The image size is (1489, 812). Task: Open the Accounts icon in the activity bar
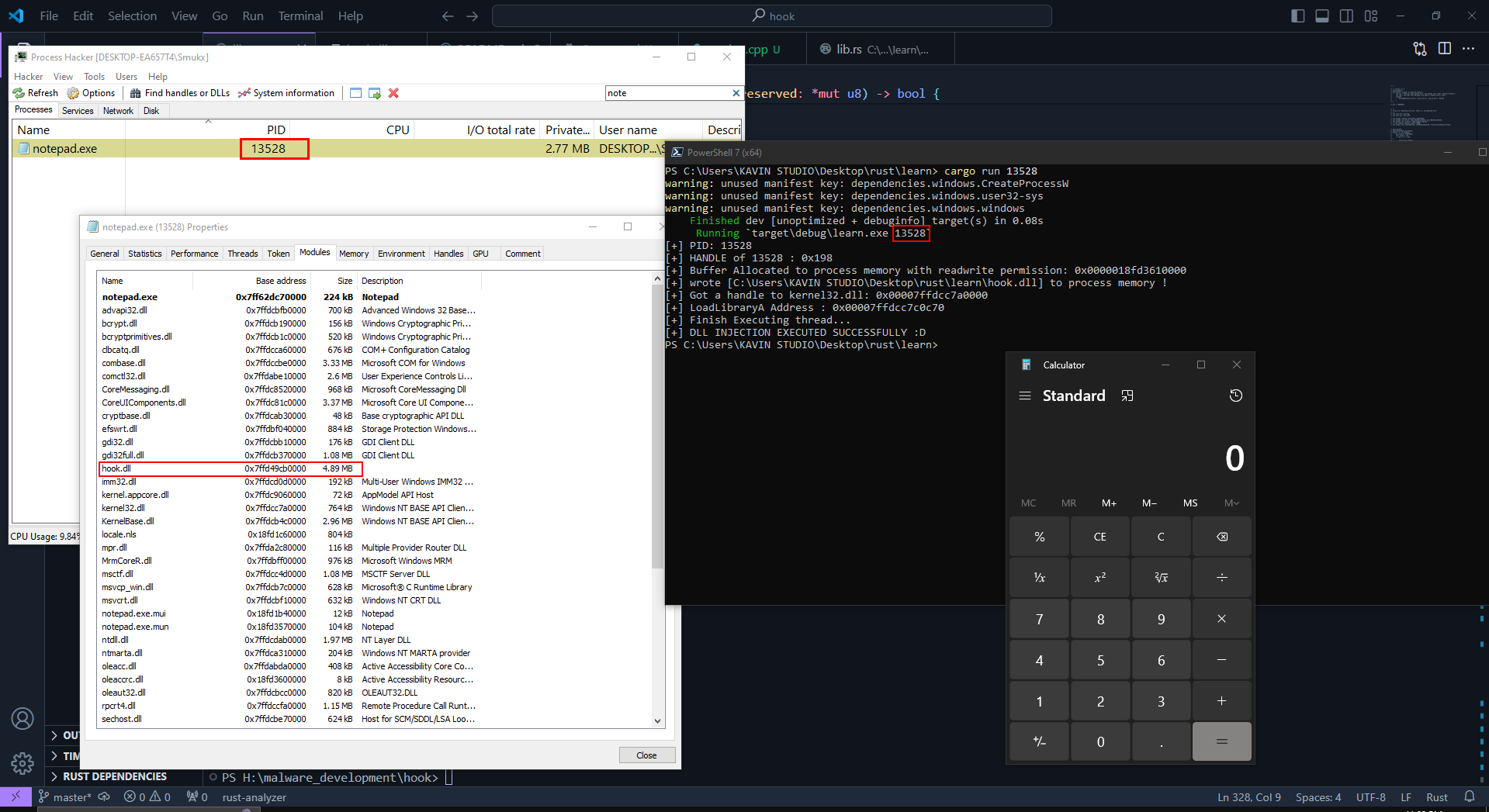23,719
